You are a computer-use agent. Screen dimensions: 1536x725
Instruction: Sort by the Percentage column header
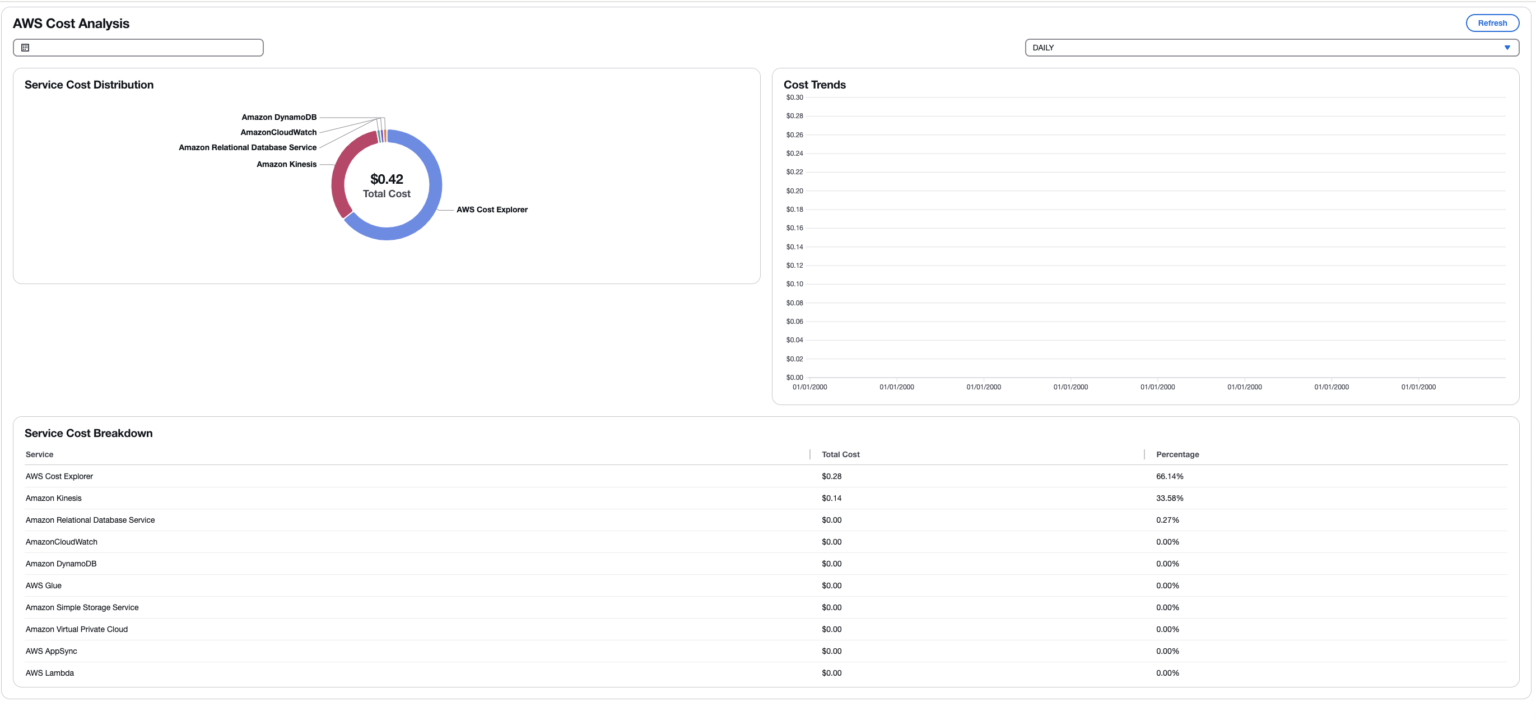point(1177,454)
